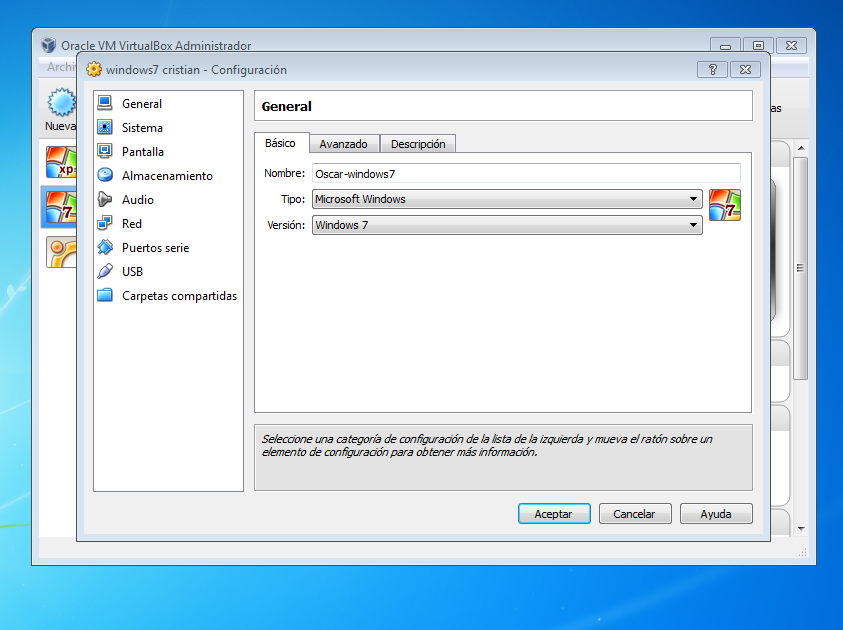Click the Nombre text field
Screen dimensions: 843x630
coord(526,174)
